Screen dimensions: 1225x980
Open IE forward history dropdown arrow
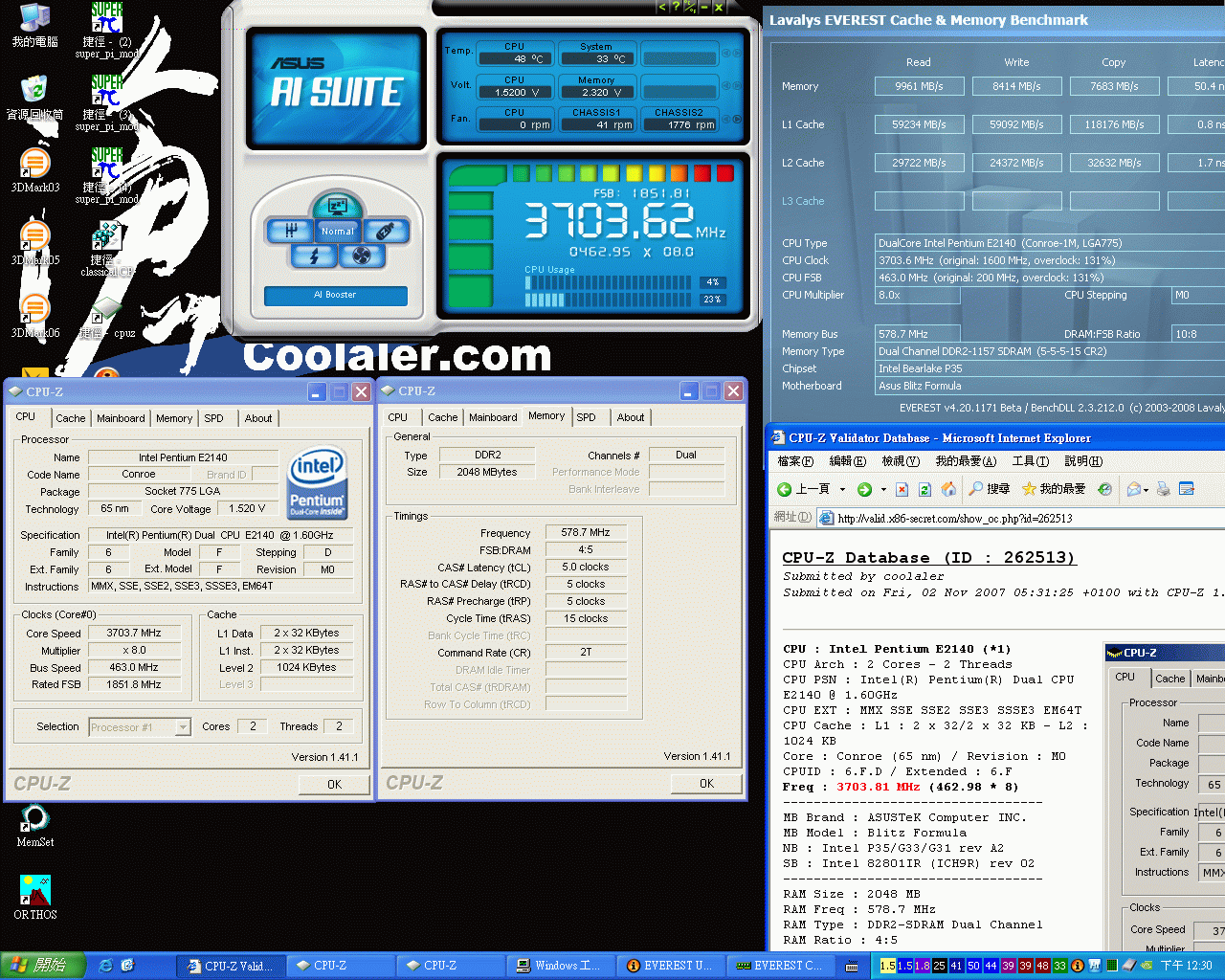pos(883,489)
